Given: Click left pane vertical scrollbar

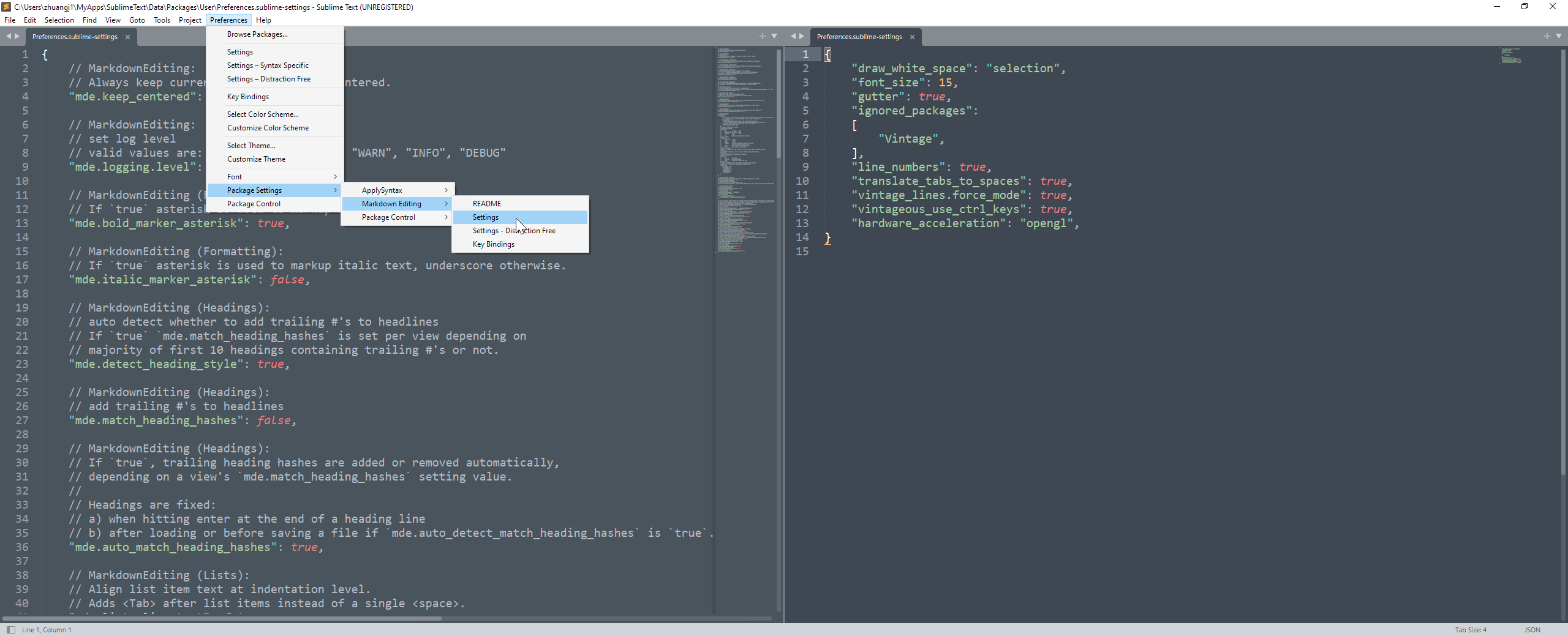Looking at the screenshot, I should (x=778, y=104).
